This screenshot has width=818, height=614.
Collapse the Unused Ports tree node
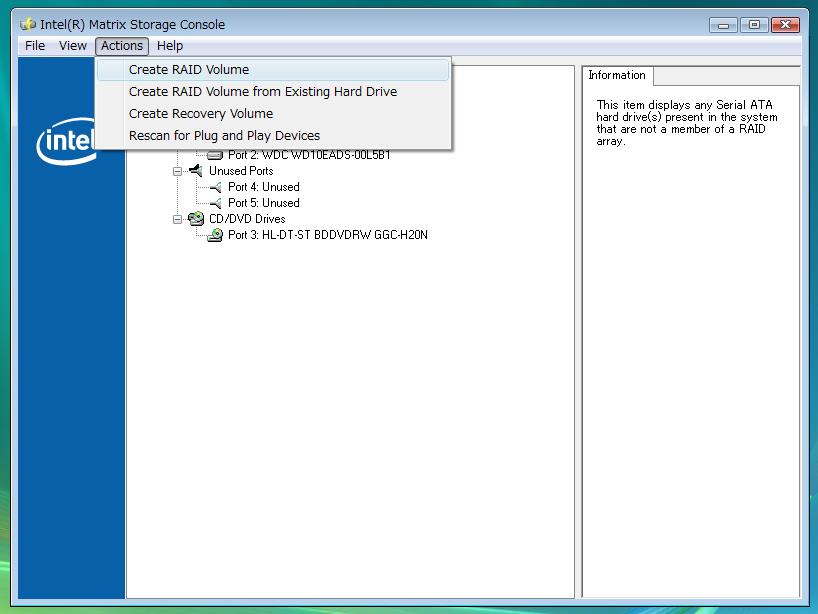tap(177, 171)
